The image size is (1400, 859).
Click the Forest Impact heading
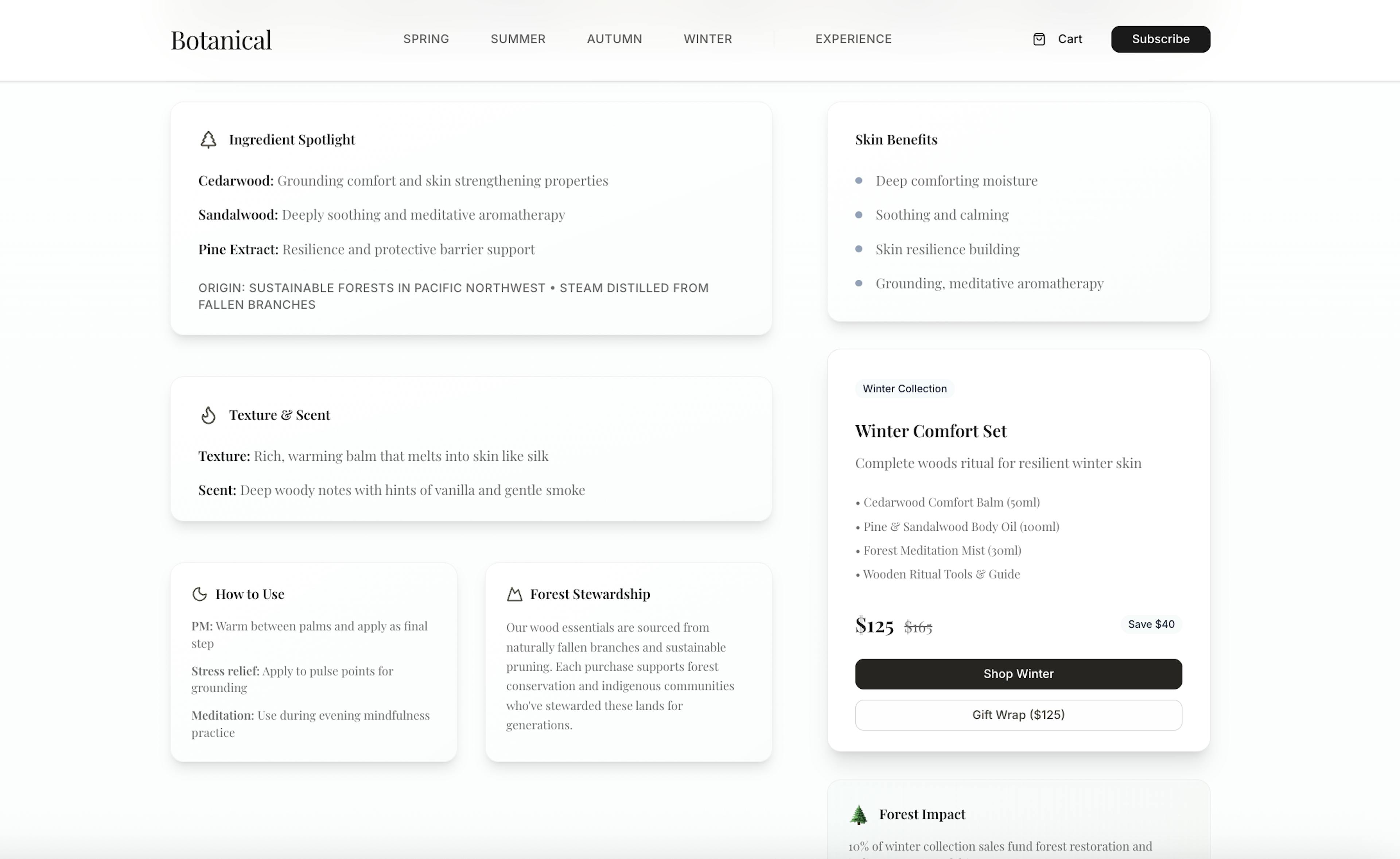click(922, 814)
